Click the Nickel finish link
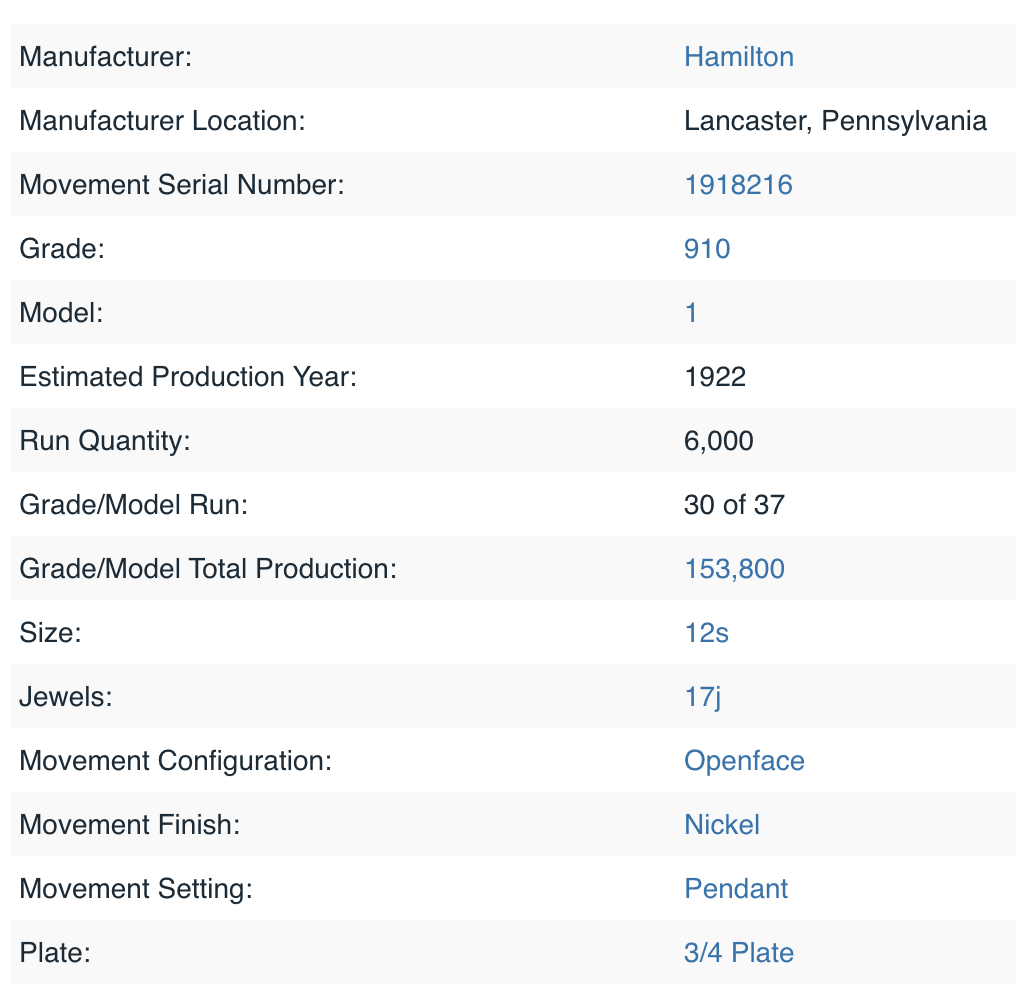This screenshot has height=984, width=1016. tap(722, 825)
